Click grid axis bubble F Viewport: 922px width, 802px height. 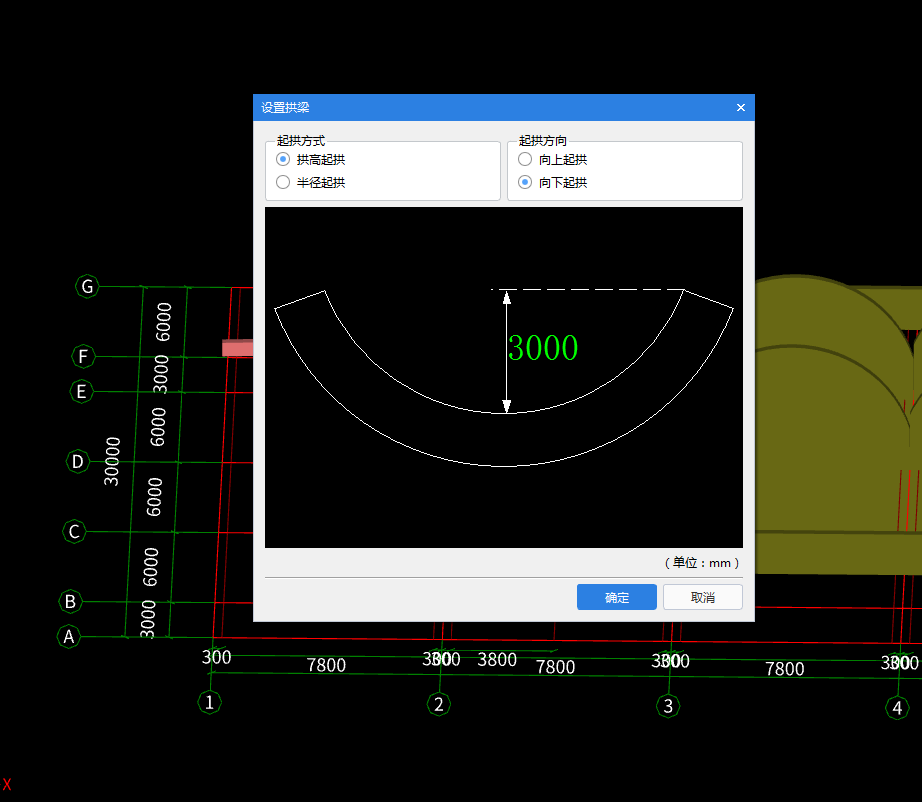click(x=83, y=356)
